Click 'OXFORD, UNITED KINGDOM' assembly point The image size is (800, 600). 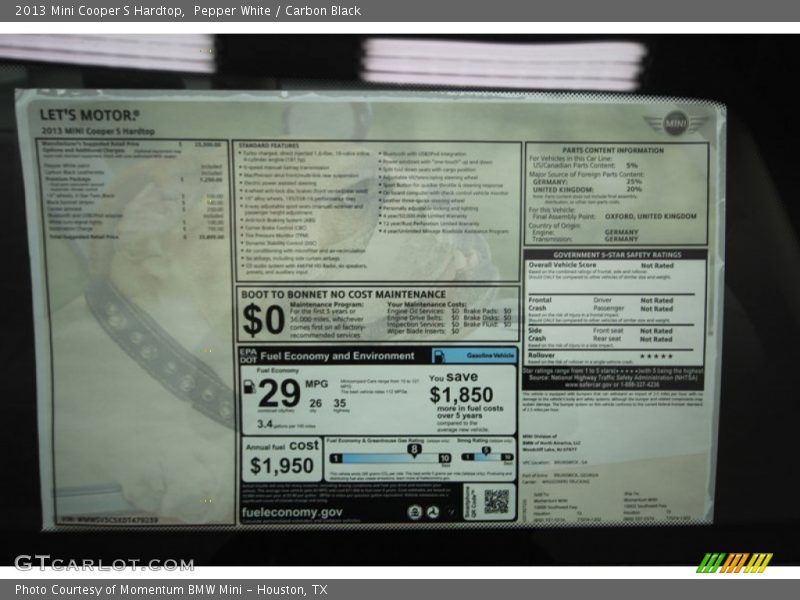(651, 216)
